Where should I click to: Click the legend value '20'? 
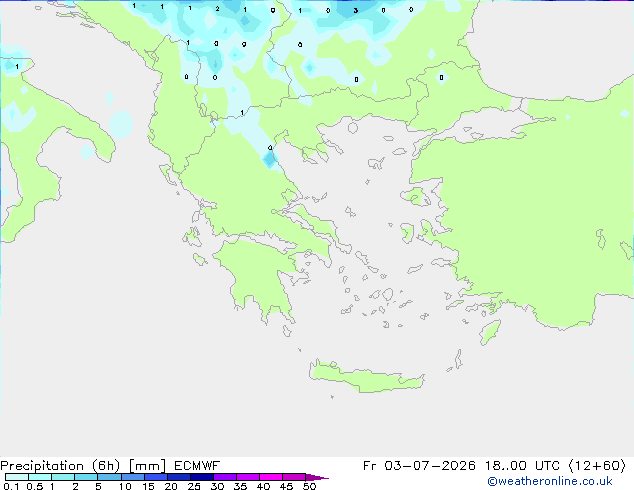[x=171, y=486]
